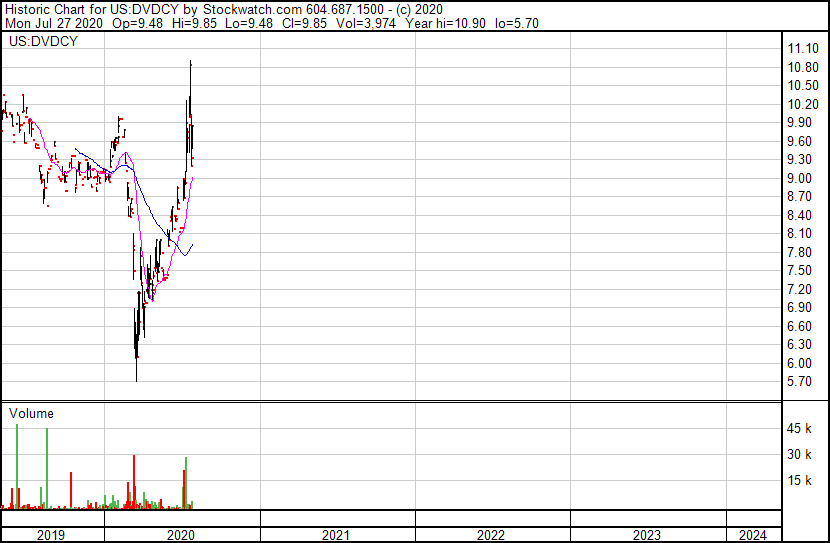
Task: Click the 6.90 price axis label
Action: pyautogui.click(x=799, y=307)
